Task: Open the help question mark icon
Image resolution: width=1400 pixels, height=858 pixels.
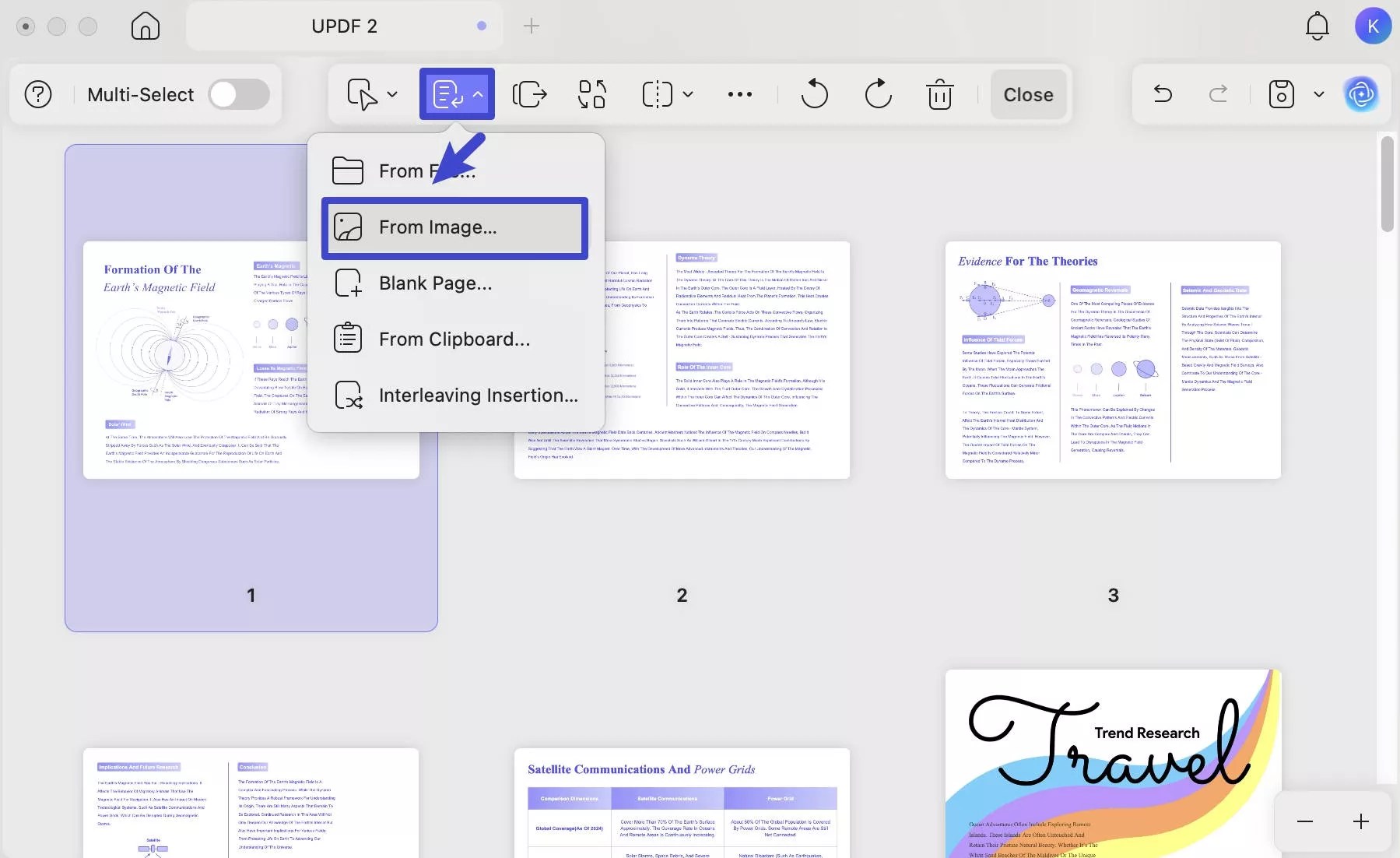Action: point(38,94)
